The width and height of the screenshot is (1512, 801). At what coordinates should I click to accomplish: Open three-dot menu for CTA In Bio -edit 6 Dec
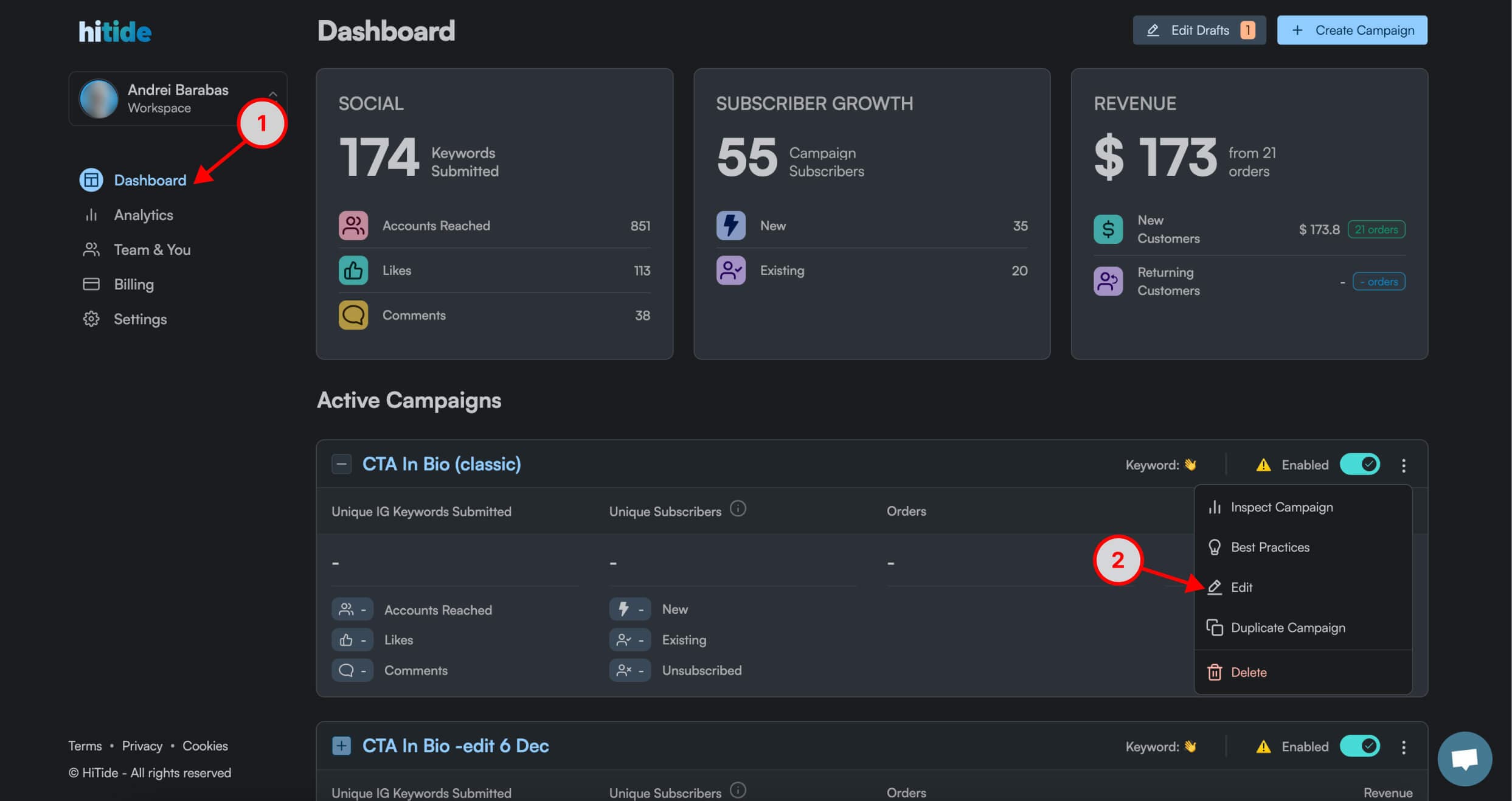click(1404, 747)
